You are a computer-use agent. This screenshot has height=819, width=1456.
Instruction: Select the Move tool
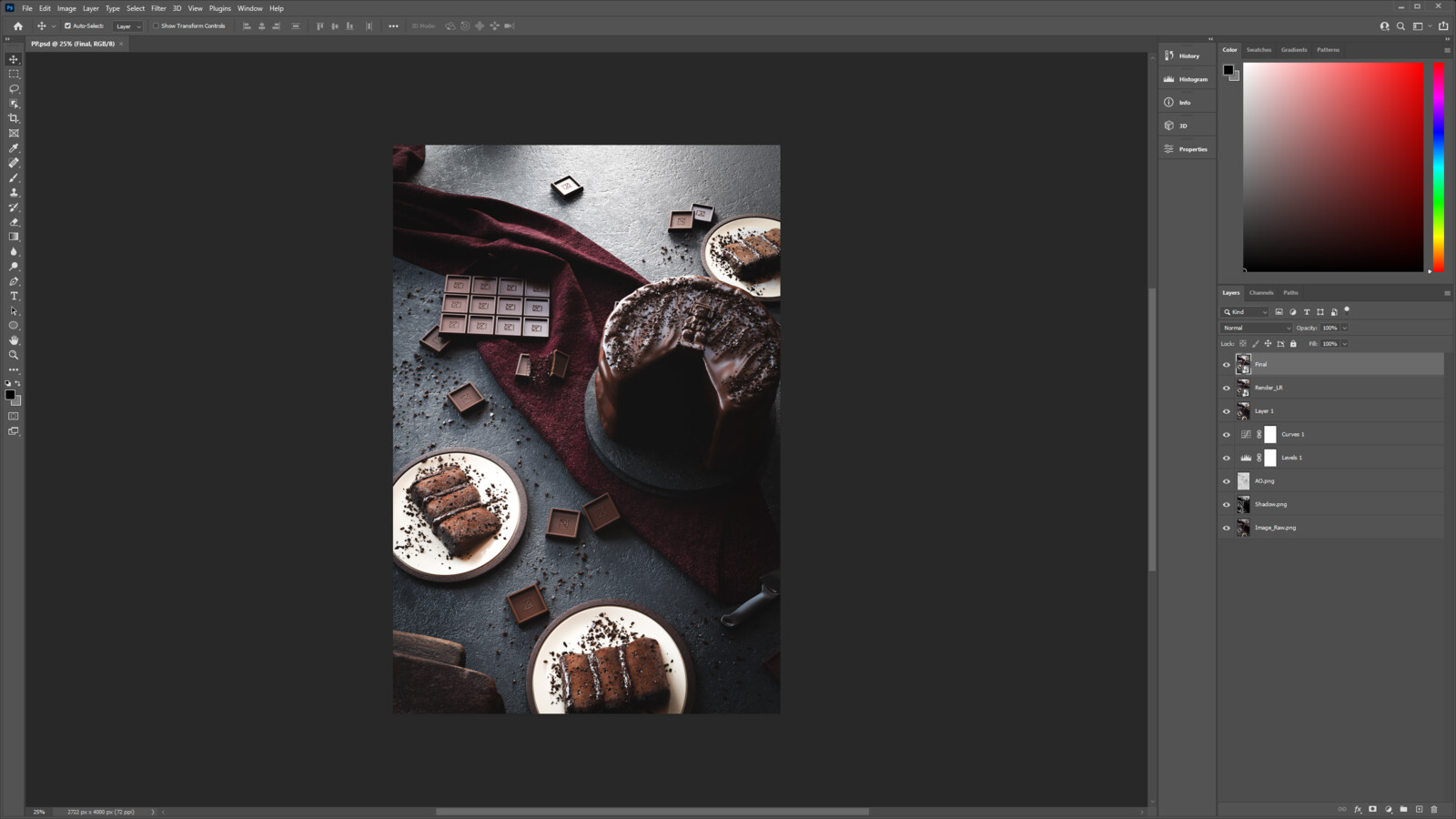click(14, 59)
